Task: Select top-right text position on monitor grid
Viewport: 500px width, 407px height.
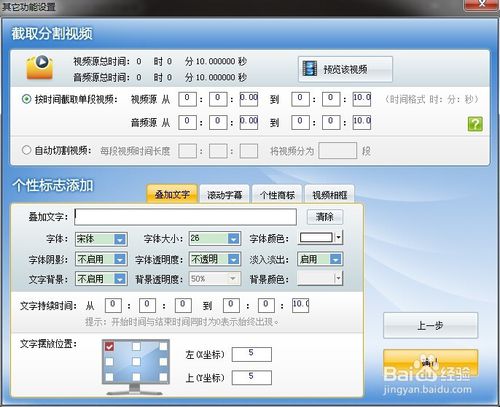Action: pos(163,346)
